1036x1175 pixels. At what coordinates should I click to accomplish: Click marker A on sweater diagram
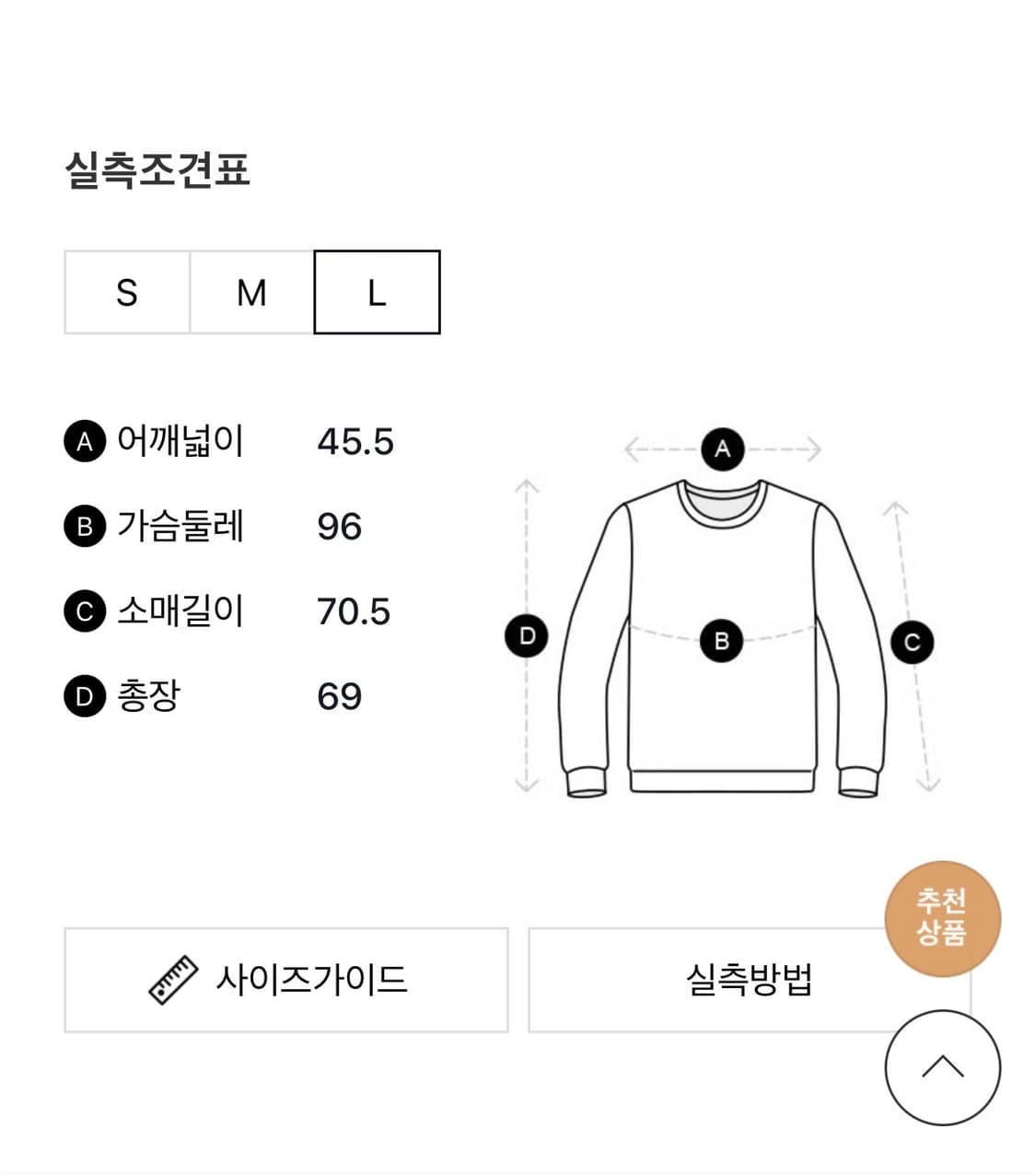(x=722, y=449)
